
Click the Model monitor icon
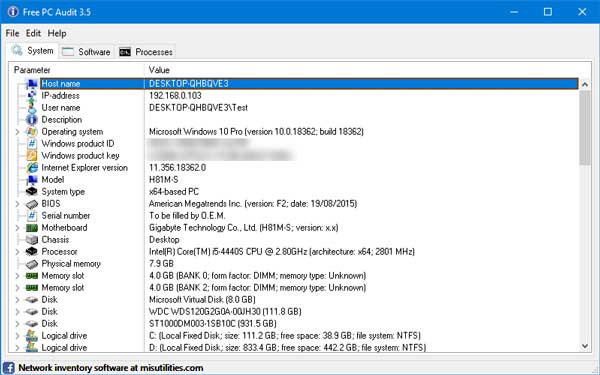pyautogui.click(x=32, y=179)
